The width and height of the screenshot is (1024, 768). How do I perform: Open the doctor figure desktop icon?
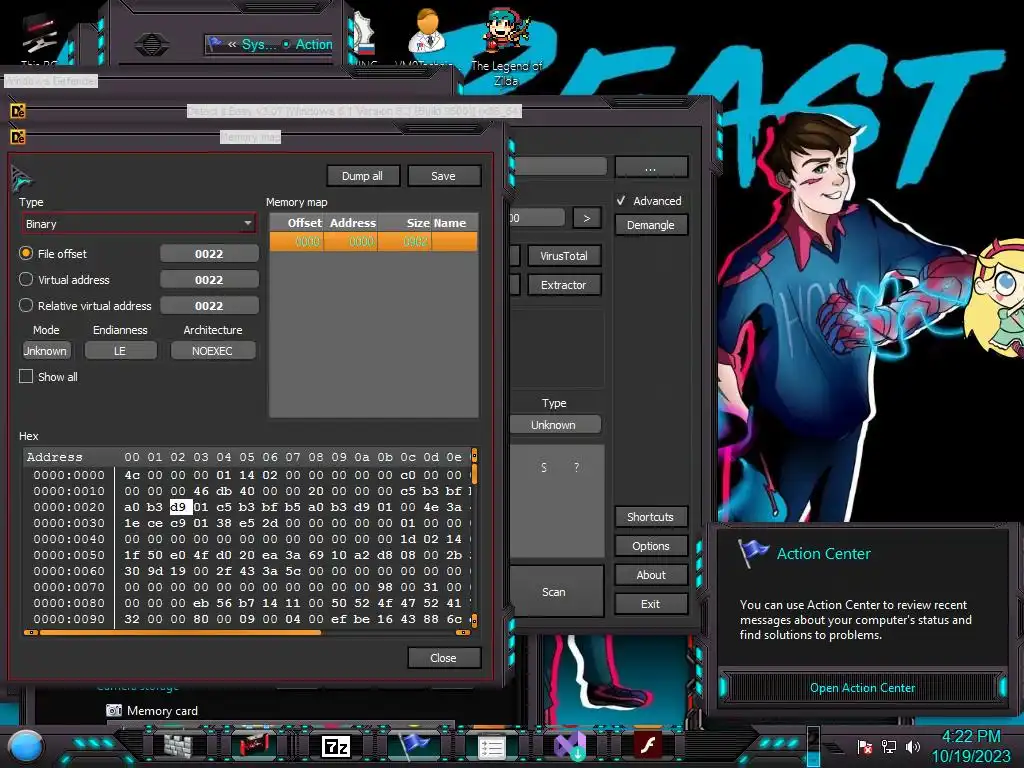[x=428, y=33]
